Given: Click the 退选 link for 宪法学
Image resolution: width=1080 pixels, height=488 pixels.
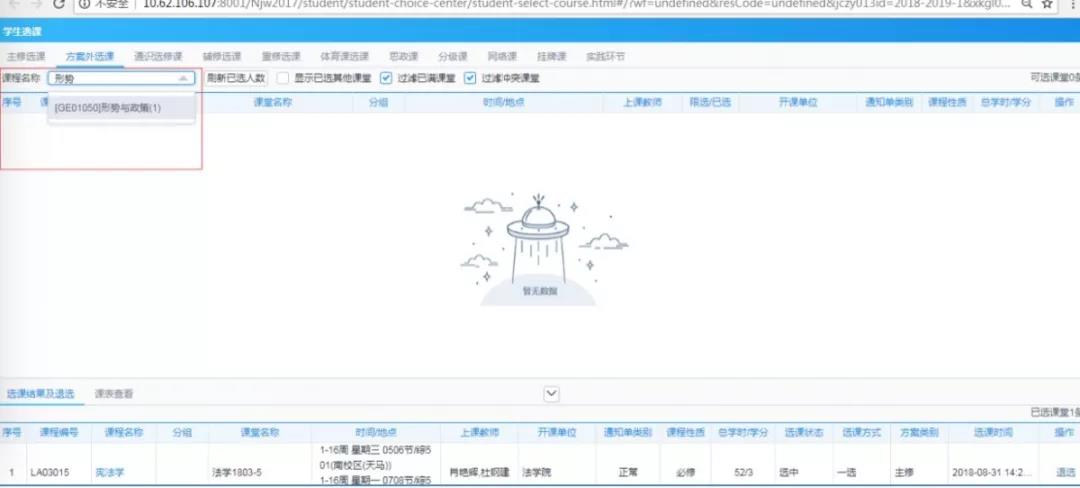Looking at the screenshot, I should tap(1064, 472).
